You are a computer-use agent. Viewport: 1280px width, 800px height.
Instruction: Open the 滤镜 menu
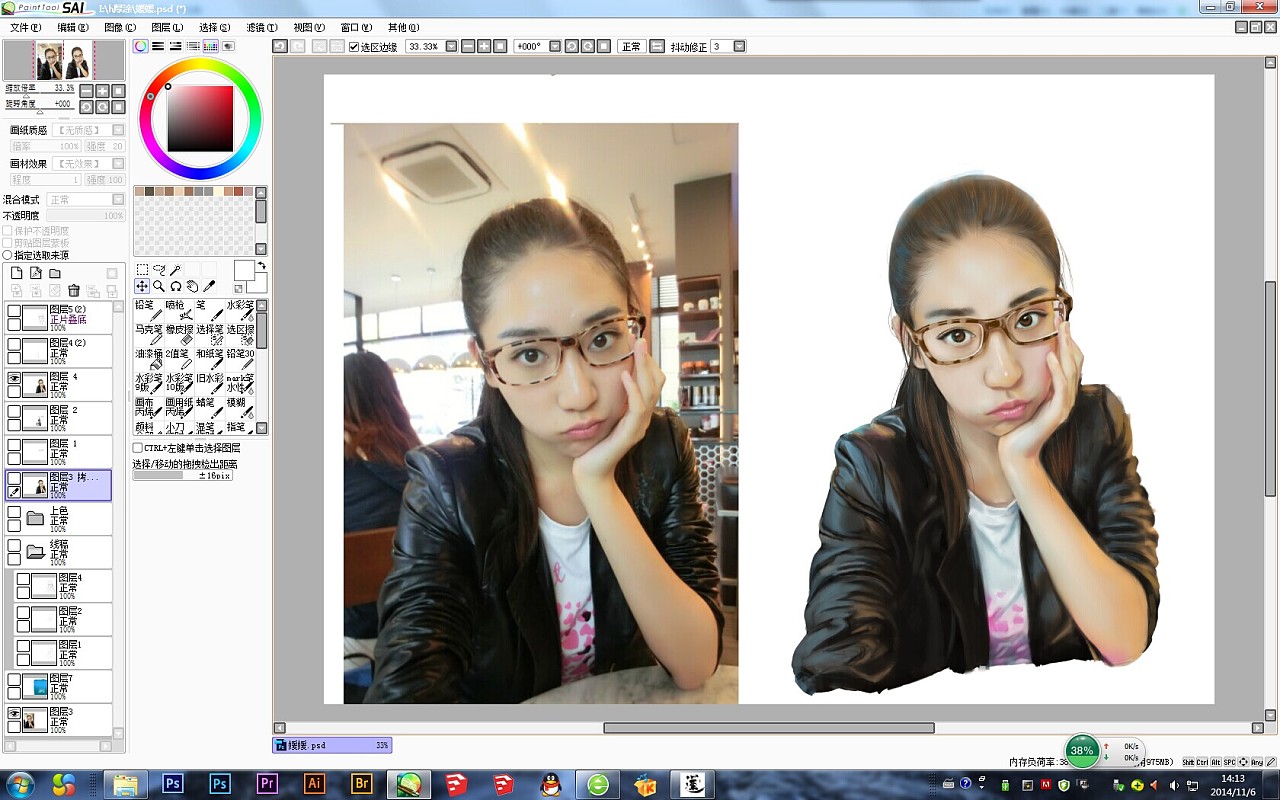coord(262,27)
